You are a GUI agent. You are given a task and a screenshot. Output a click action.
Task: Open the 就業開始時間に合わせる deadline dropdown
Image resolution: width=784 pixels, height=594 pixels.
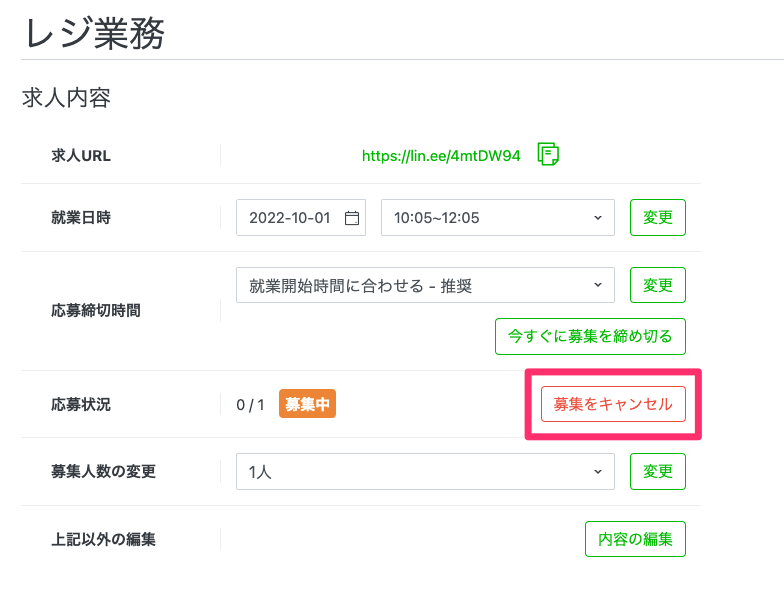(425, 286)
